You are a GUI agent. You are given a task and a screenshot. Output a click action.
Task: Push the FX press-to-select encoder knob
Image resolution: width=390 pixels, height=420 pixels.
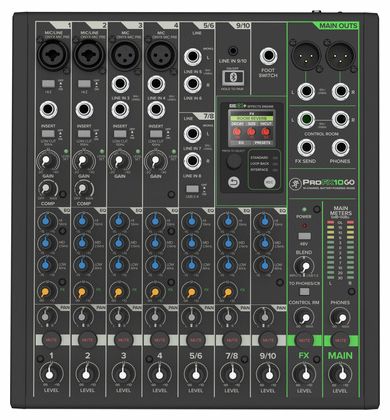pyautogui.click(x=234, y=162)
